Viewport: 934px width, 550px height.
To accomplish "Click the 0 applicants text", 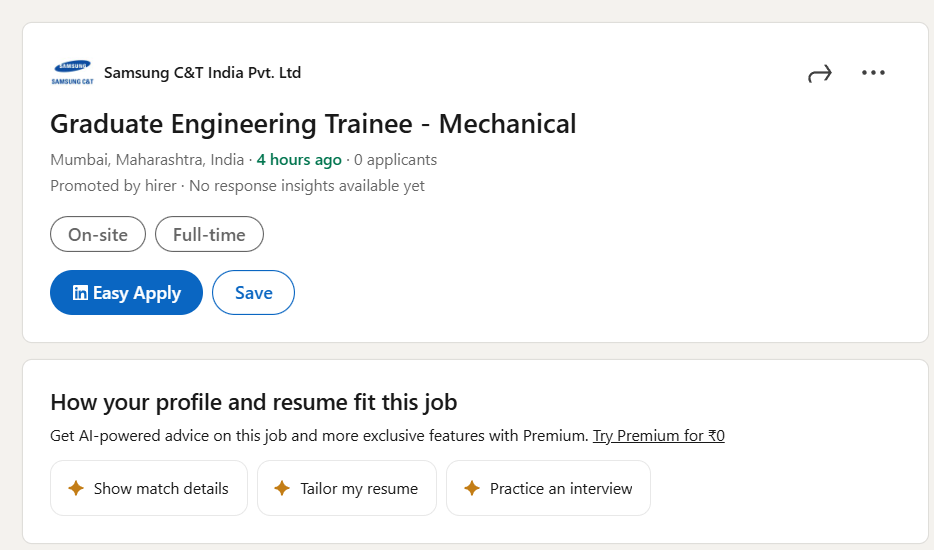I will (395, 160).
